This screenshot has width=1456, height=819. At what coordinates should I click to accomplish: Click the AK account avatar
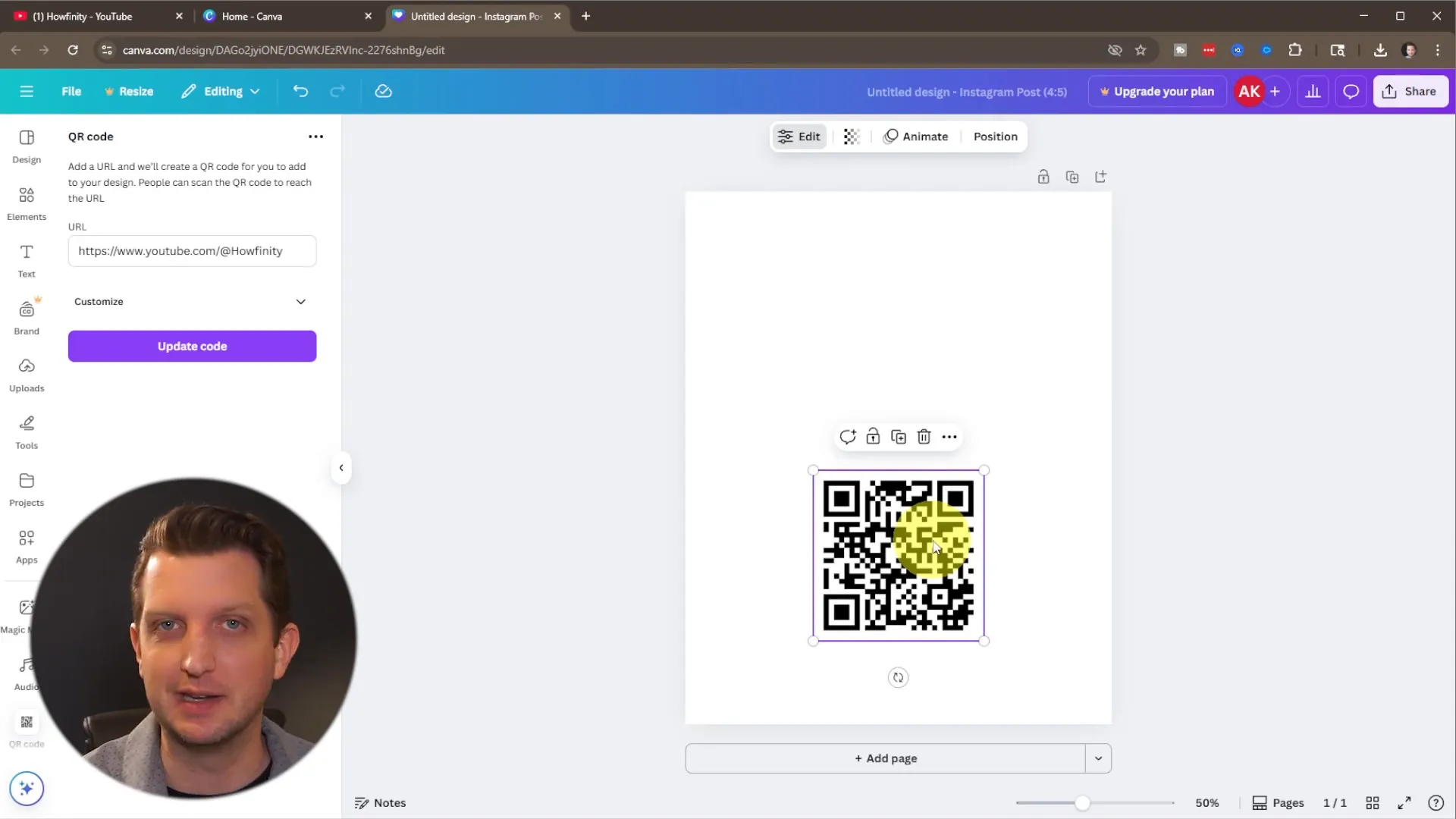(1249, 91)
